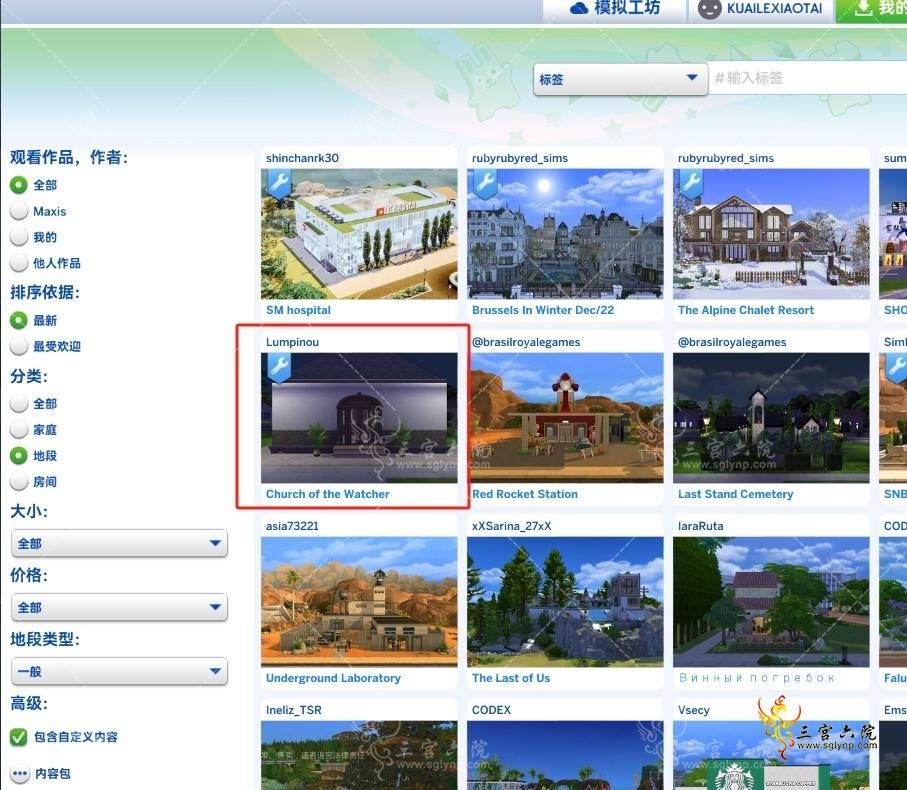907x790 pixels.
Task: Click the KUAILEXIAOTAI avatar icon
Action: pos(709,9)
